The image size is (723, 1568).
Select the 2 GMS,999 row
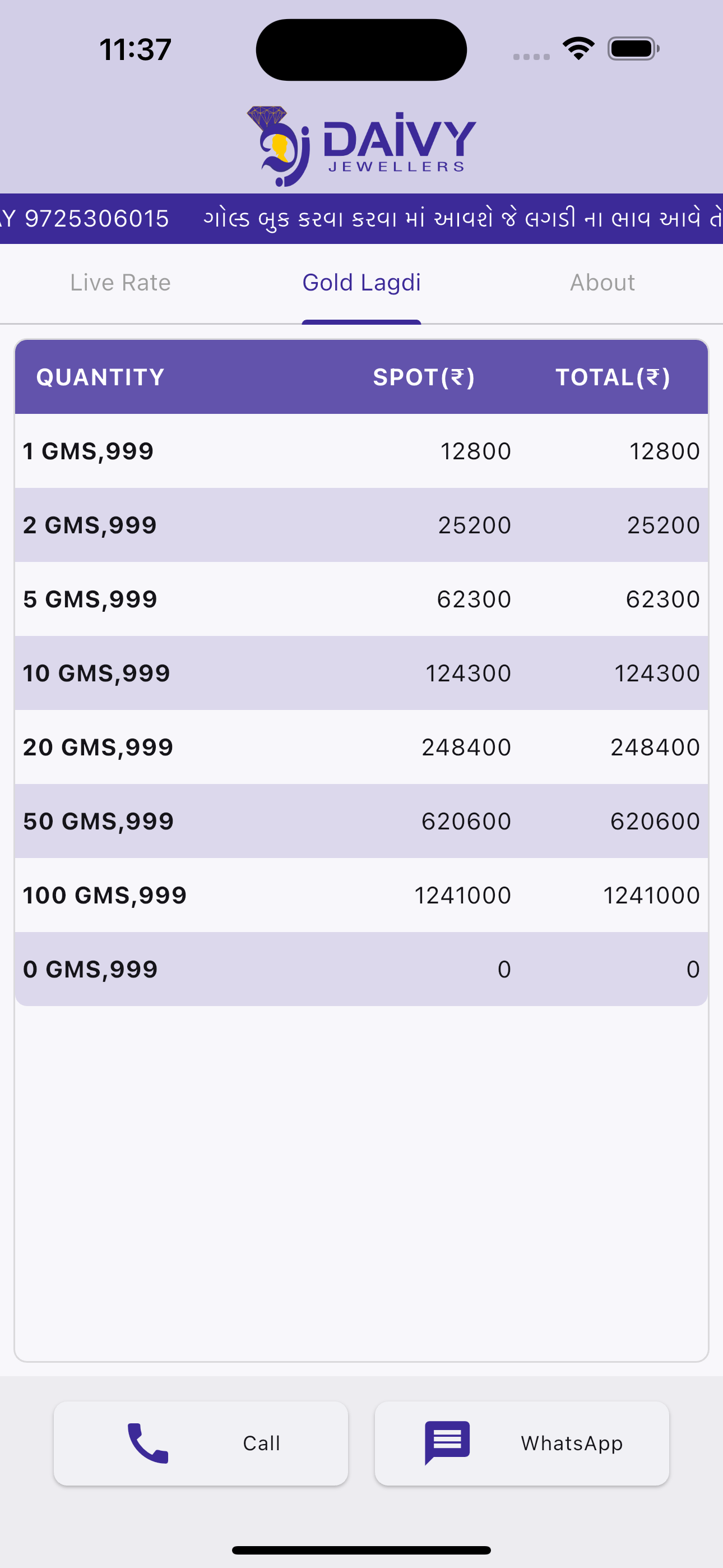[x=361, y=525]
